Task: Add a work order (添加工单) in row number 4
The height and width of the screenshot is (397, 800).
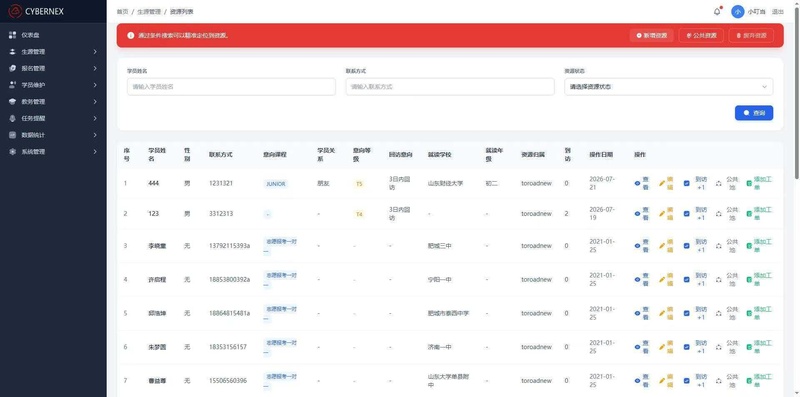Action: point(760,280)
